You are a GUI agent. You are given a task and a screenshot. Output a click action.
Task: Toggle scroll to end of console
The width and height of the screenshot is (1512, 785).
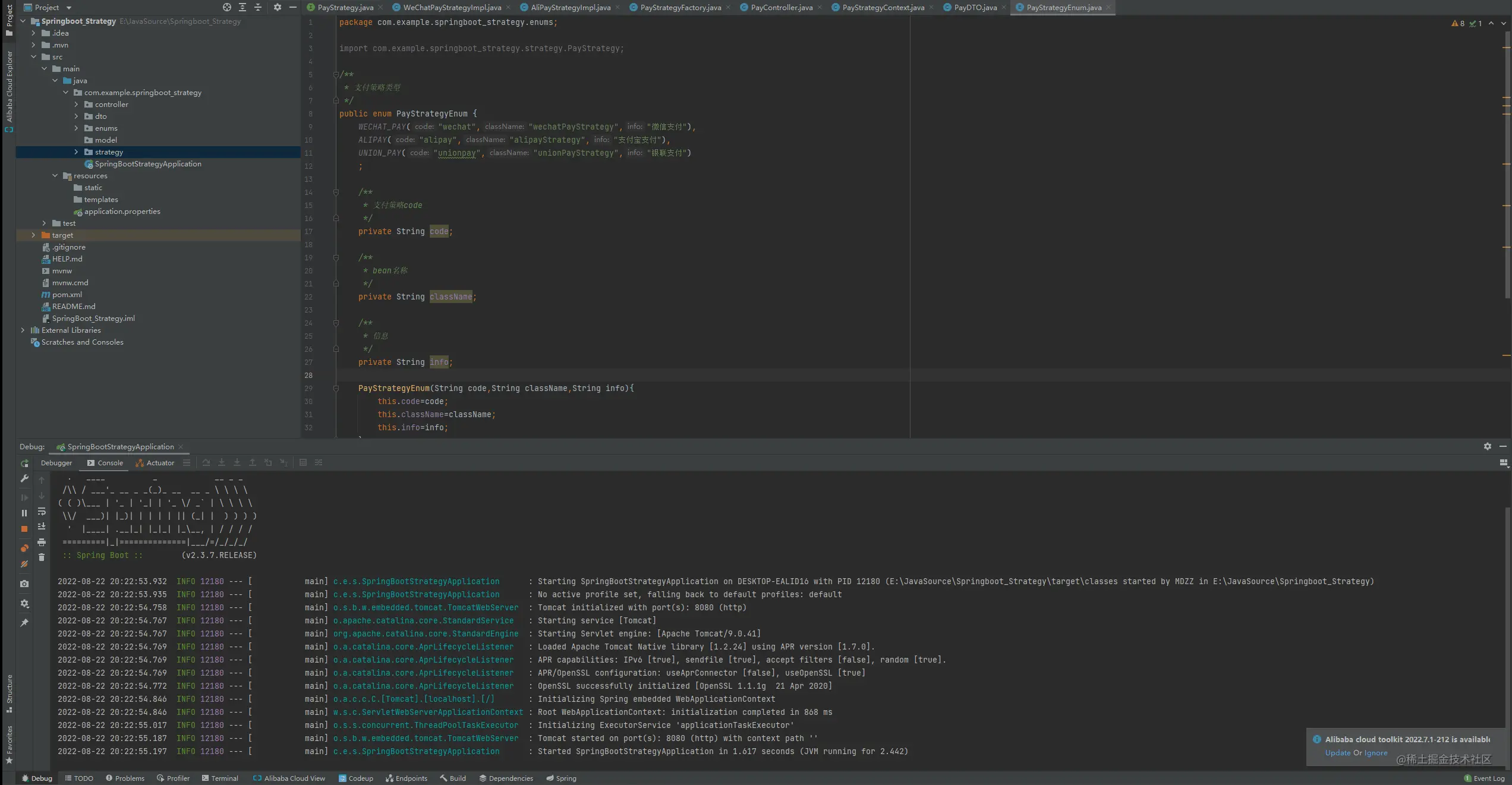42,527
